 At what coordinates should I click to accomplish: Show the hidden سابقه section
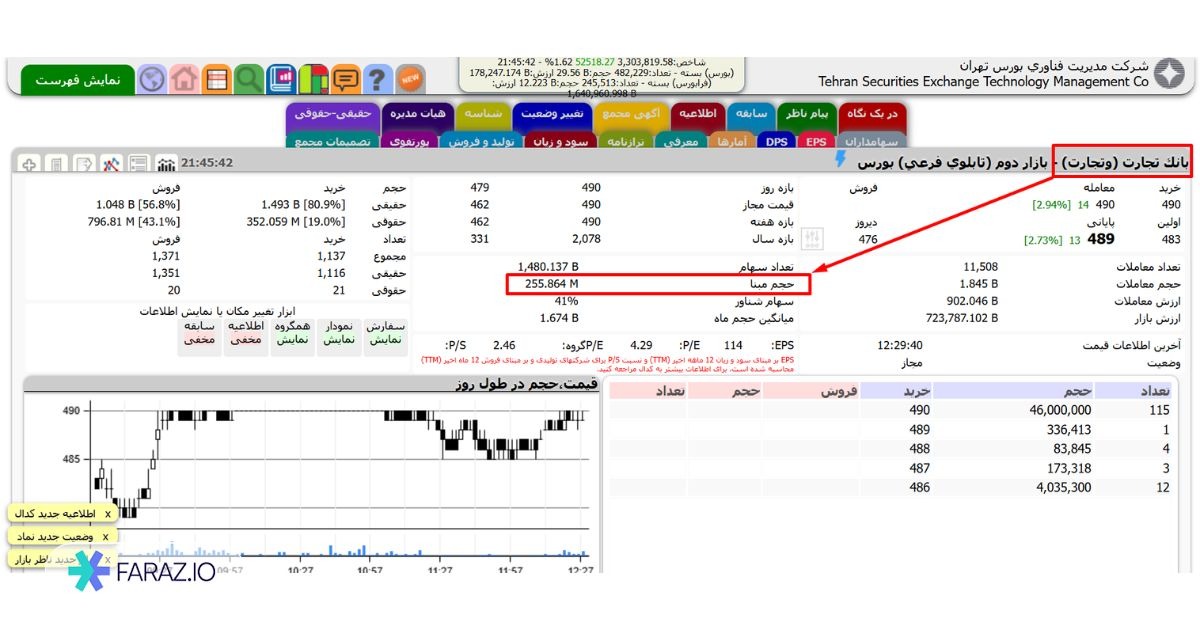point(200,333)
